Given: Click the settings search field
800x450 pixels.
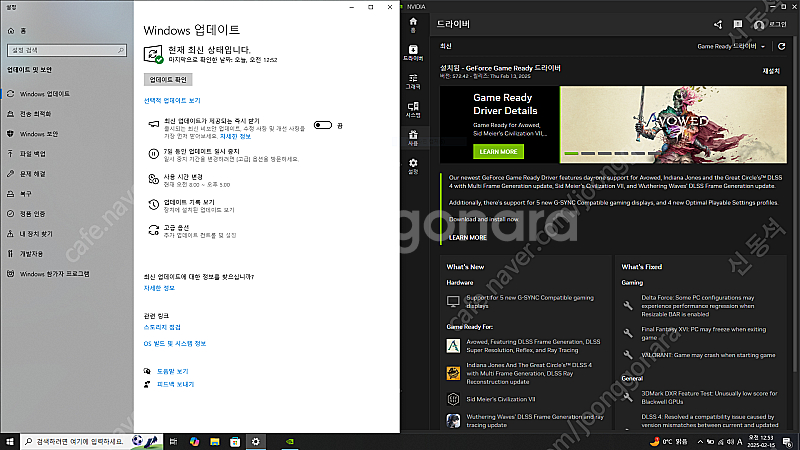Looking at the screenshot, I should tap(67, 50).
